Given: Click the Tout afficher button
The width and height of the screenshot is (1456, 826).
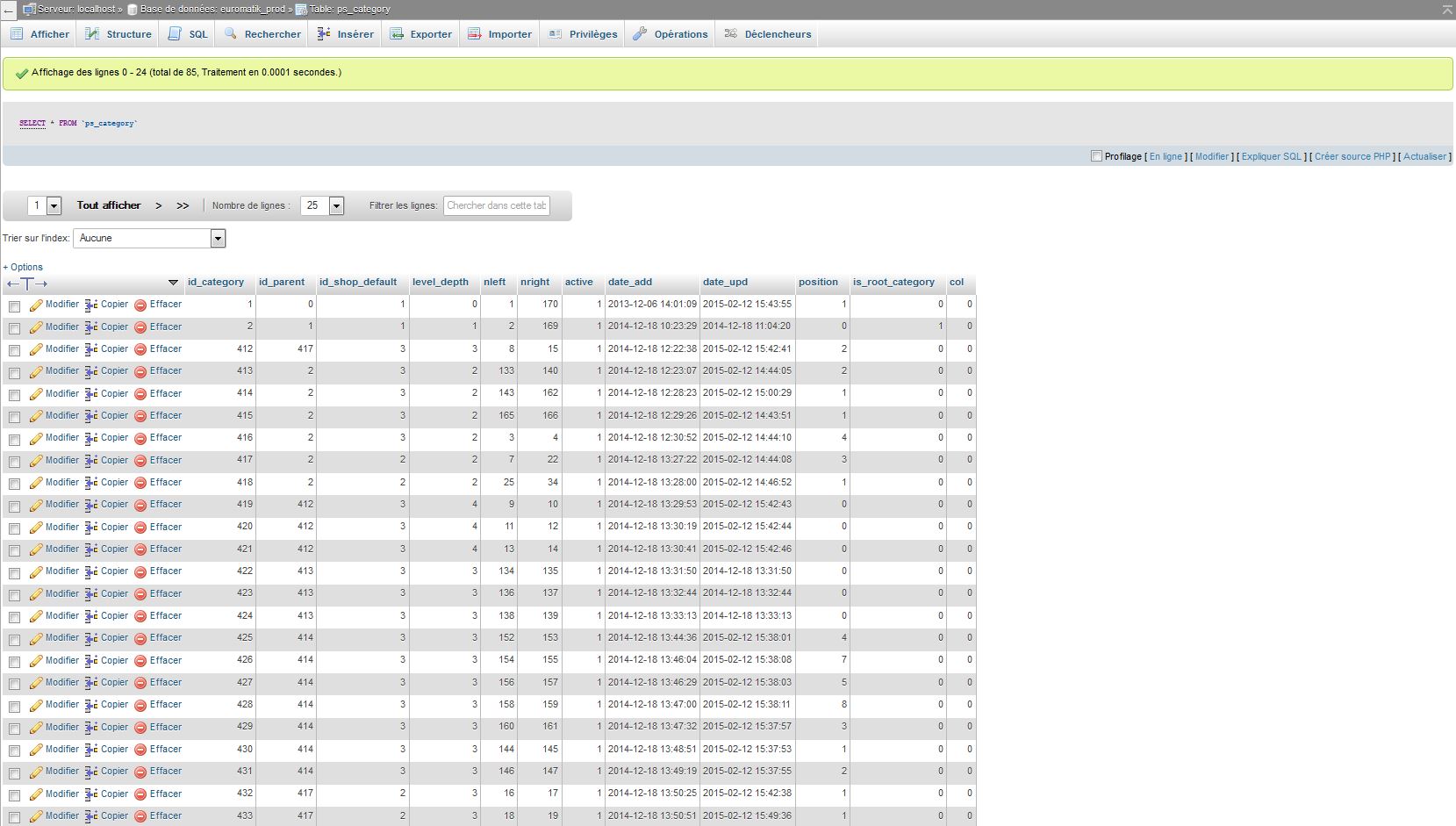Looking at the screenshot, I should [109, 205].
